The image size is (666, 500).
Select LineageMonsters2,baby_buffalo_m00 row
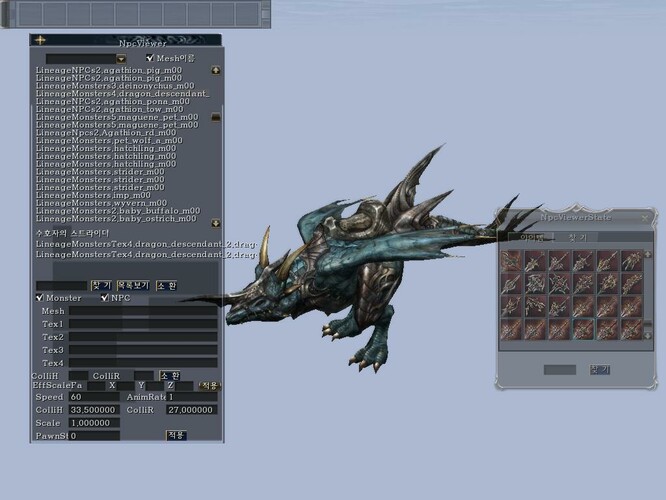[x=118, y=211]
